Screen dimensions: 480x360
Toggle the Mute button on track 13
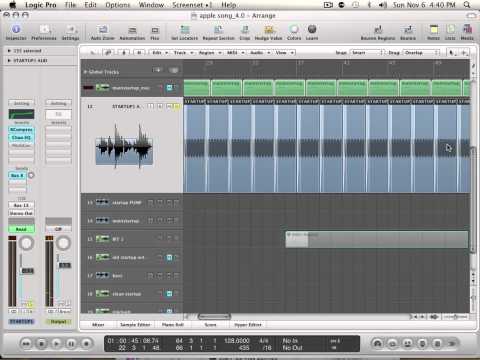pos(168,202)
